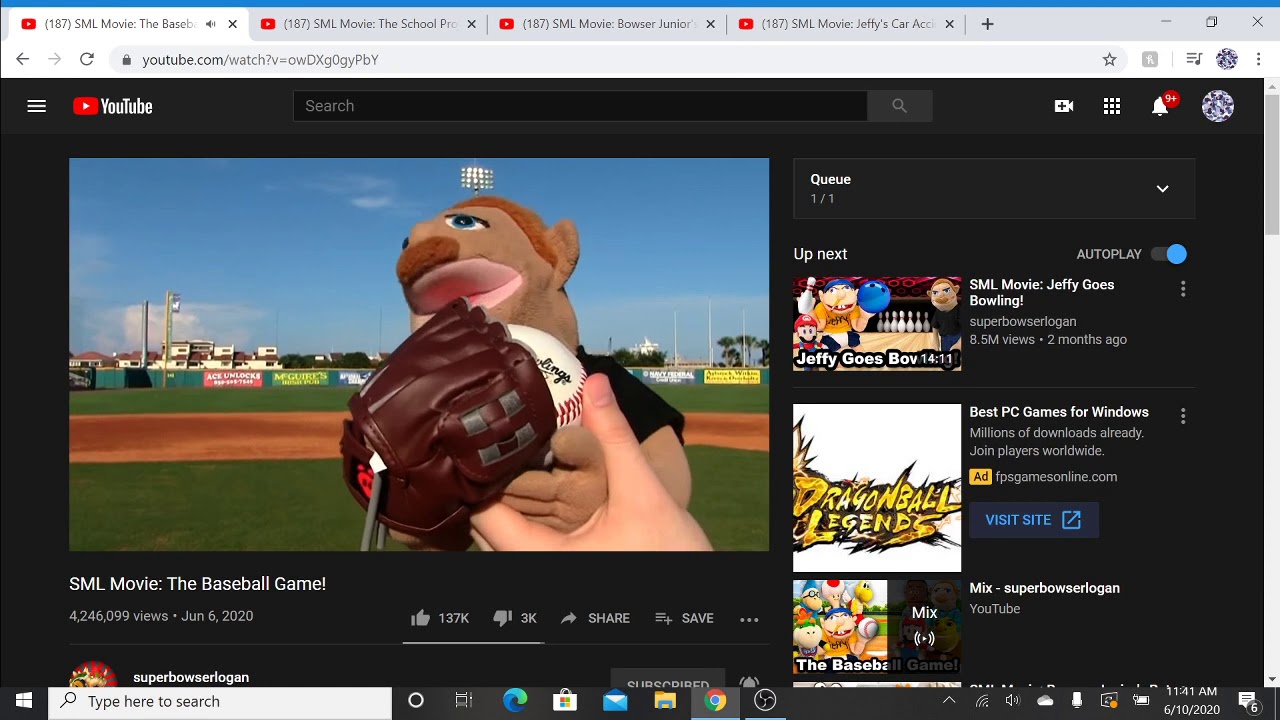This screenshot has width=1280, height=720.
Task: Open Cortana circle on the taskbar
Action: pyautogui.click(x=416, y=701)
